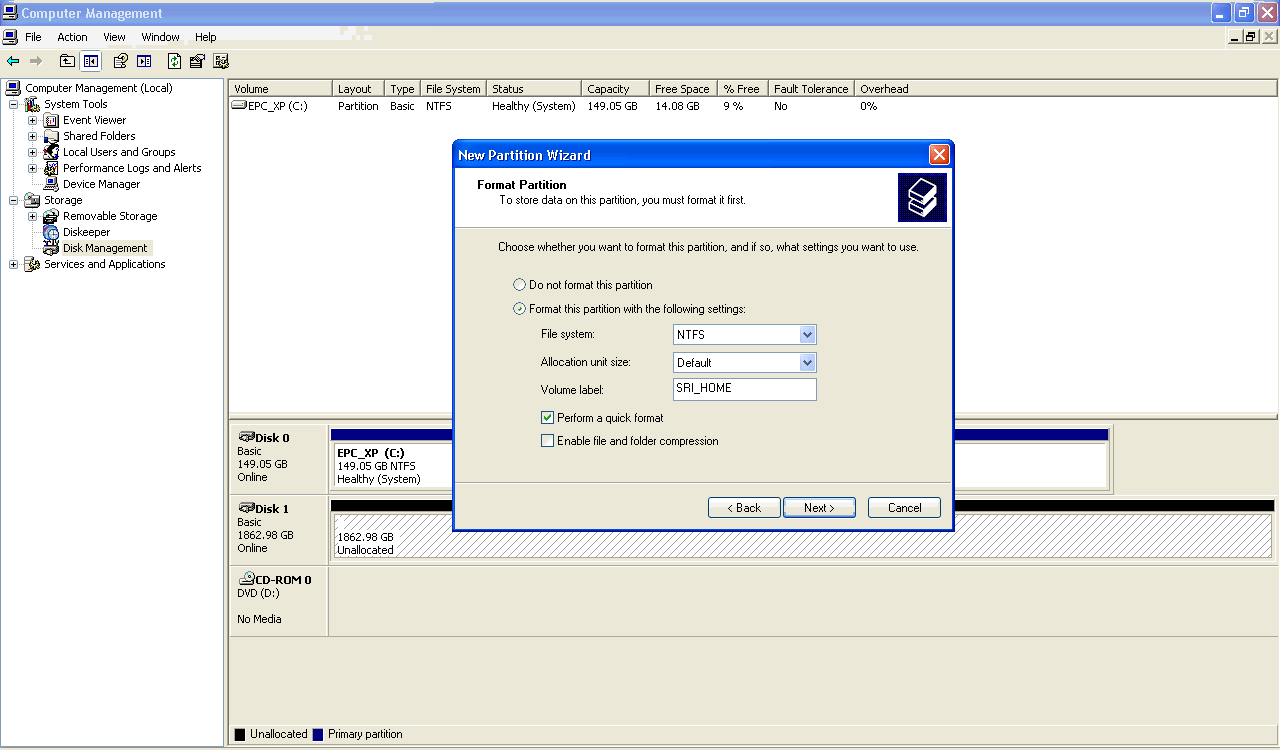Uncheck 'Perform a quick format' checkbox

pos(547,418)
